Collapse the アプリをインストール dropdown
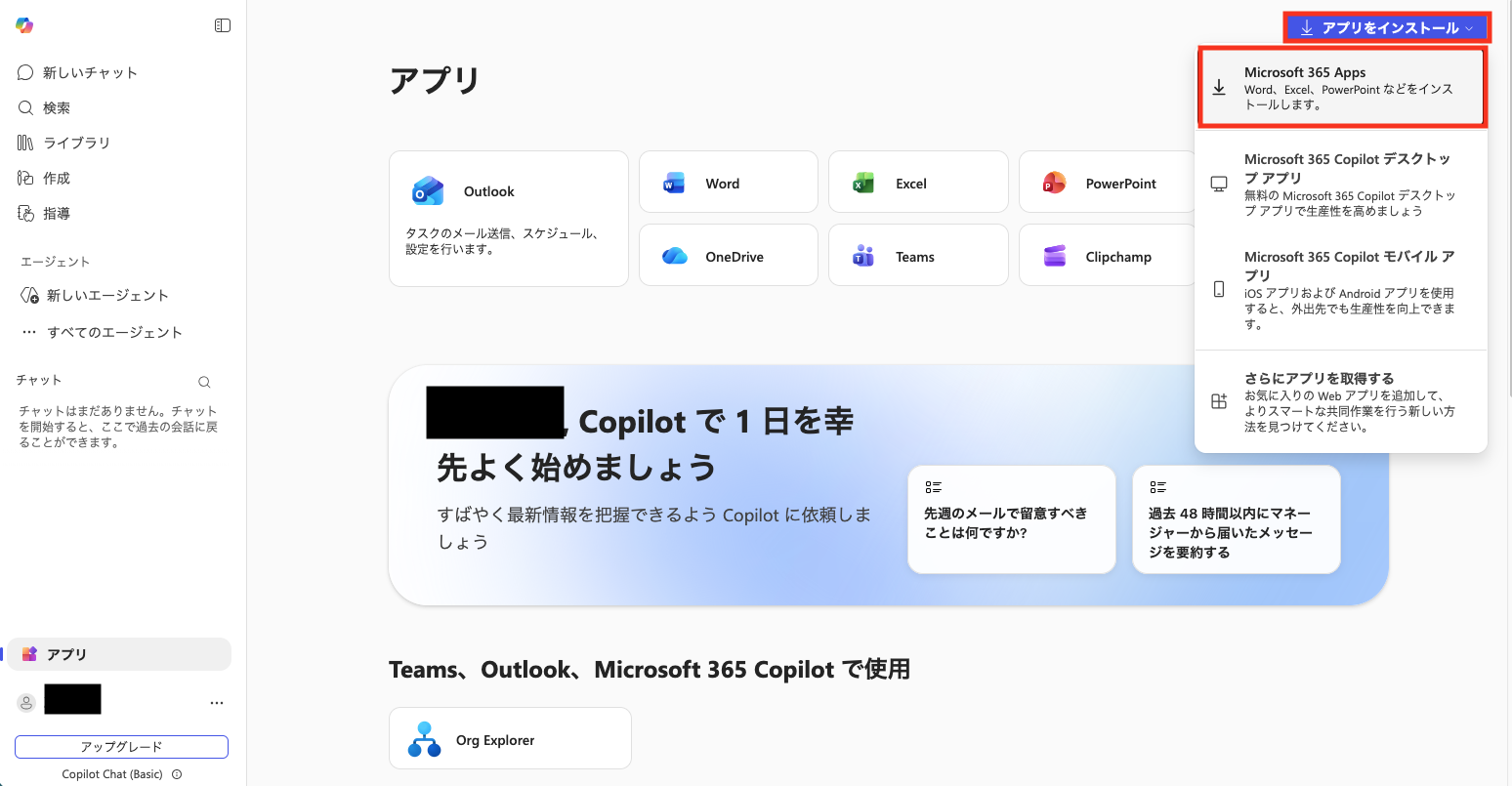This screenshot has height=786, width=1512. pos(1387,28)
